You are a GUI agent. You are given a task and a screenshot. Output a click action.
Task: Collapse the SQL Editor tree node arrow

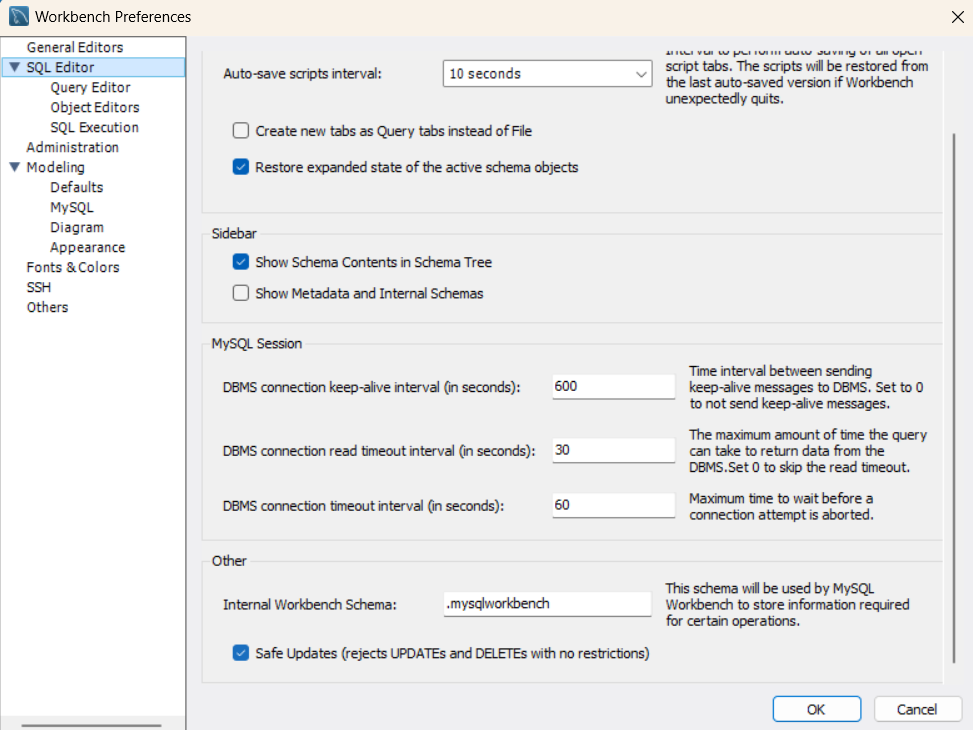click(15, 67)
